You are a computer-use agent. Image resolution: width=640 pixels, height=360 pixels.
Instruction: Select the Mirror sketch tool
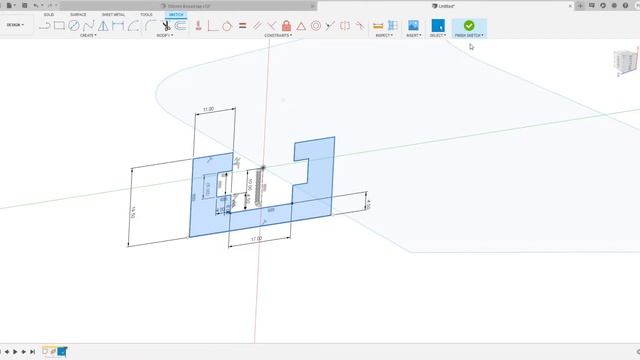pos(103,26)
